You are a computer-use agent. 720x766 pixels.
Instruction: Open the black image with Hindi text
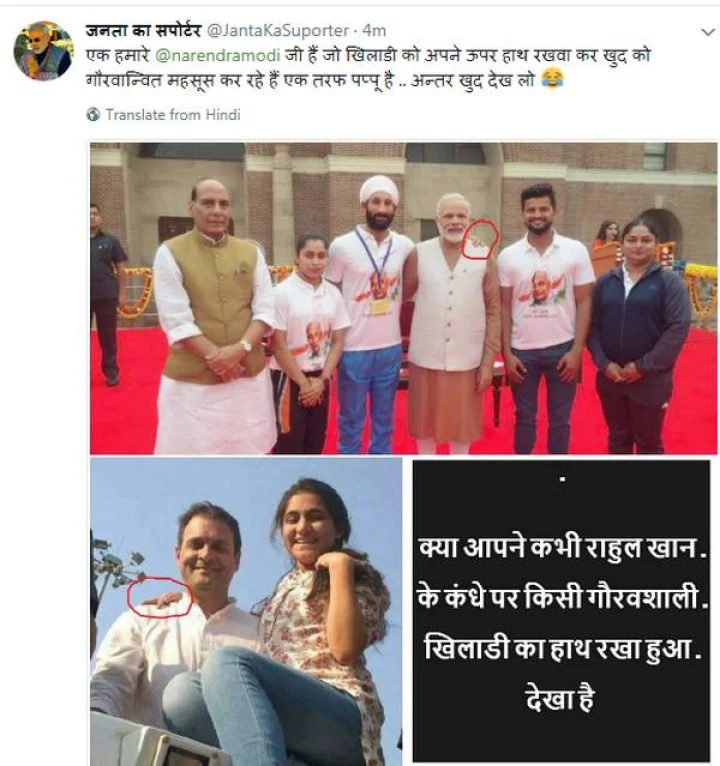(561, 611)
